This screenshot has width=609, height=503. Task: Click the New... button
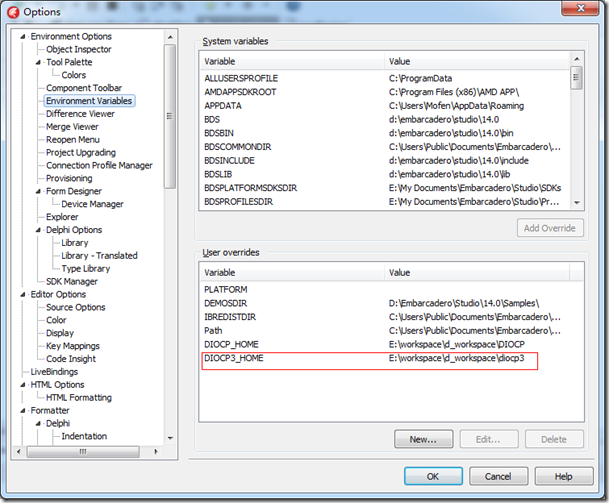pyautogui.click(x=423, y=439)
